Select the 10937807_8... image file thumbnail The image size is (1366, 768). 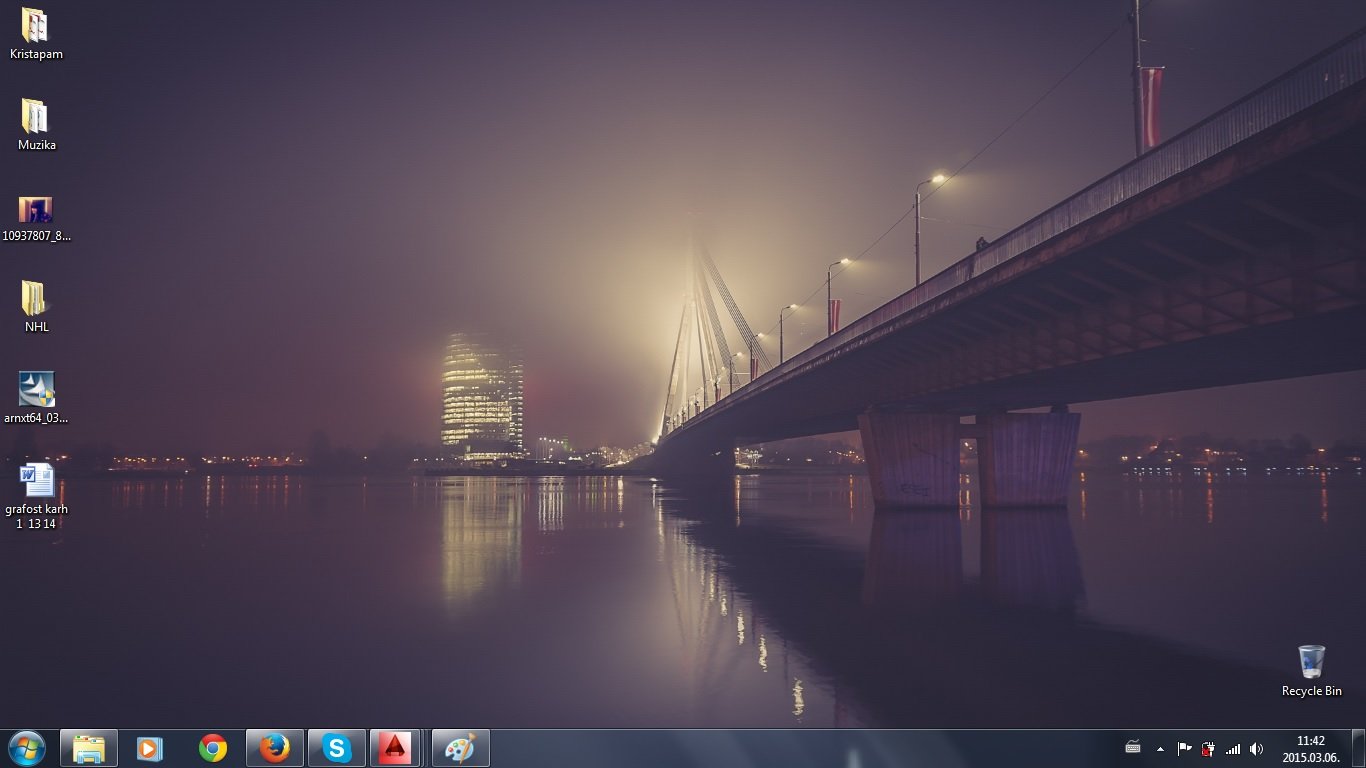(36, 219)
